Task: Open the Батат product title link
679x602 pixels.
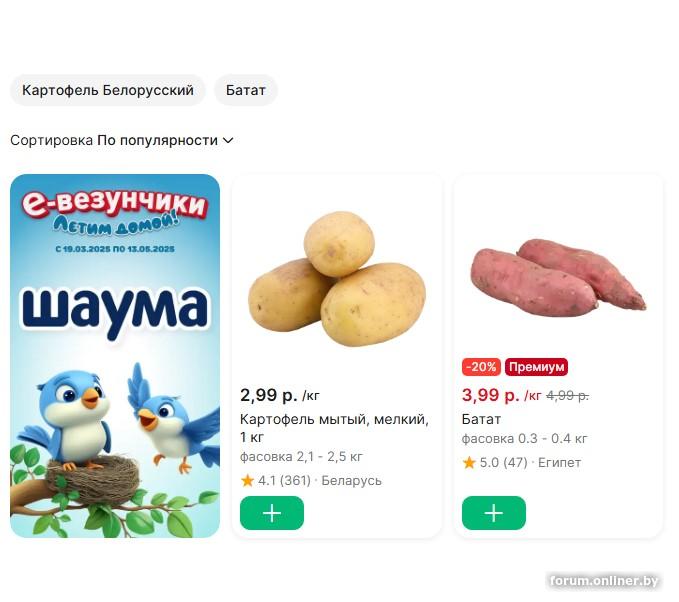Action: (x=481, y=419)
